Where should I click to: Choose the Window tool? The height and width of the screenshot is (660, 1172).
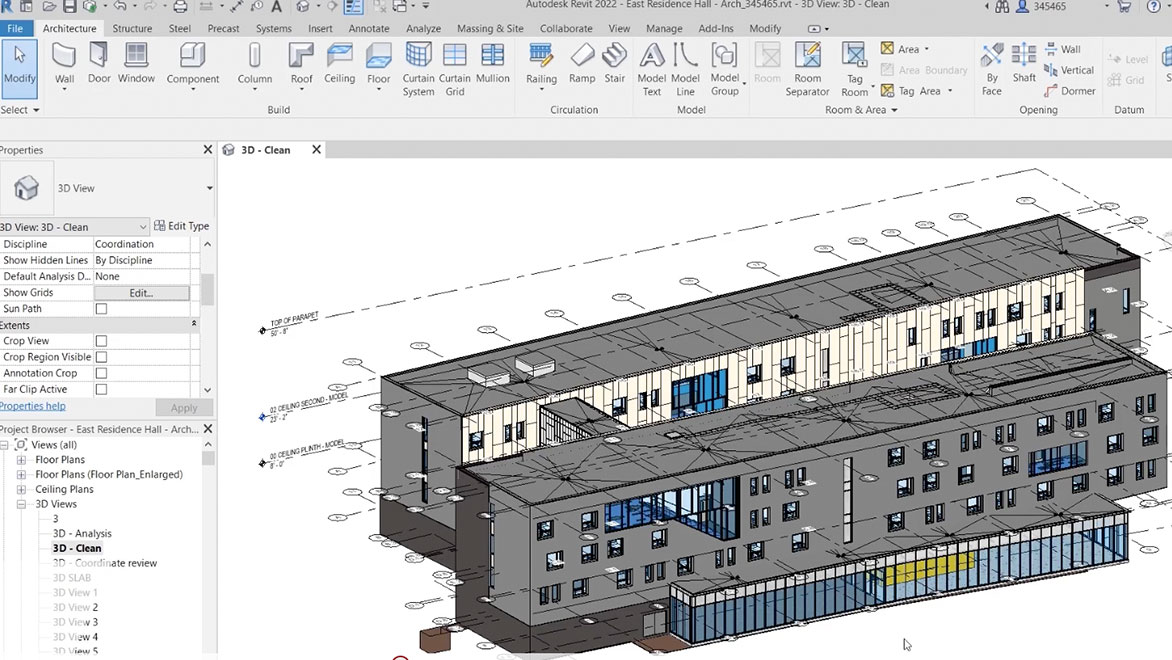(x=136, y=62)
